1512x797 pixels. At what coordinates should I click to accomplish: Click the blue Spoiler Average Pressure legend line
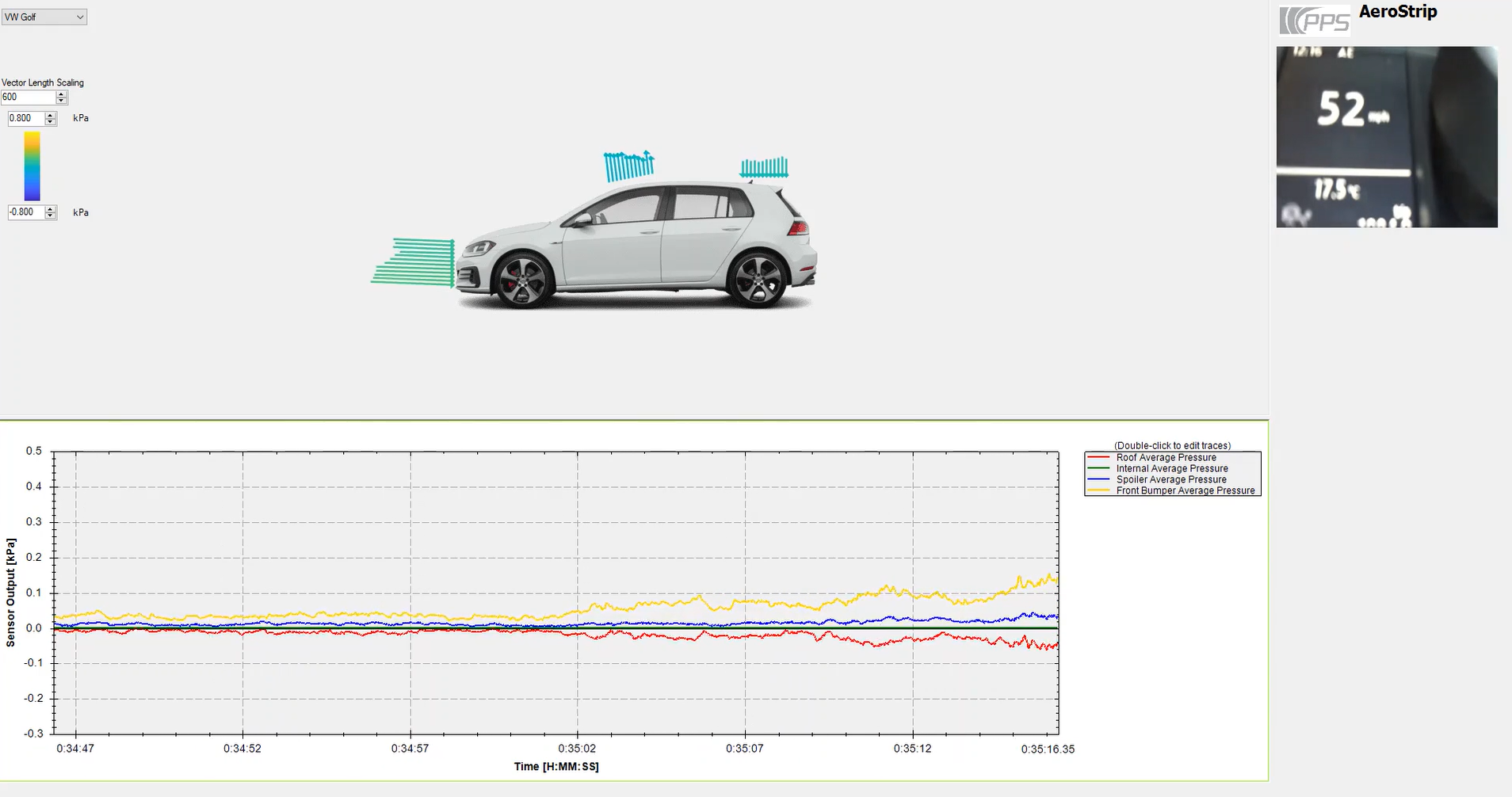(1098, 479)
